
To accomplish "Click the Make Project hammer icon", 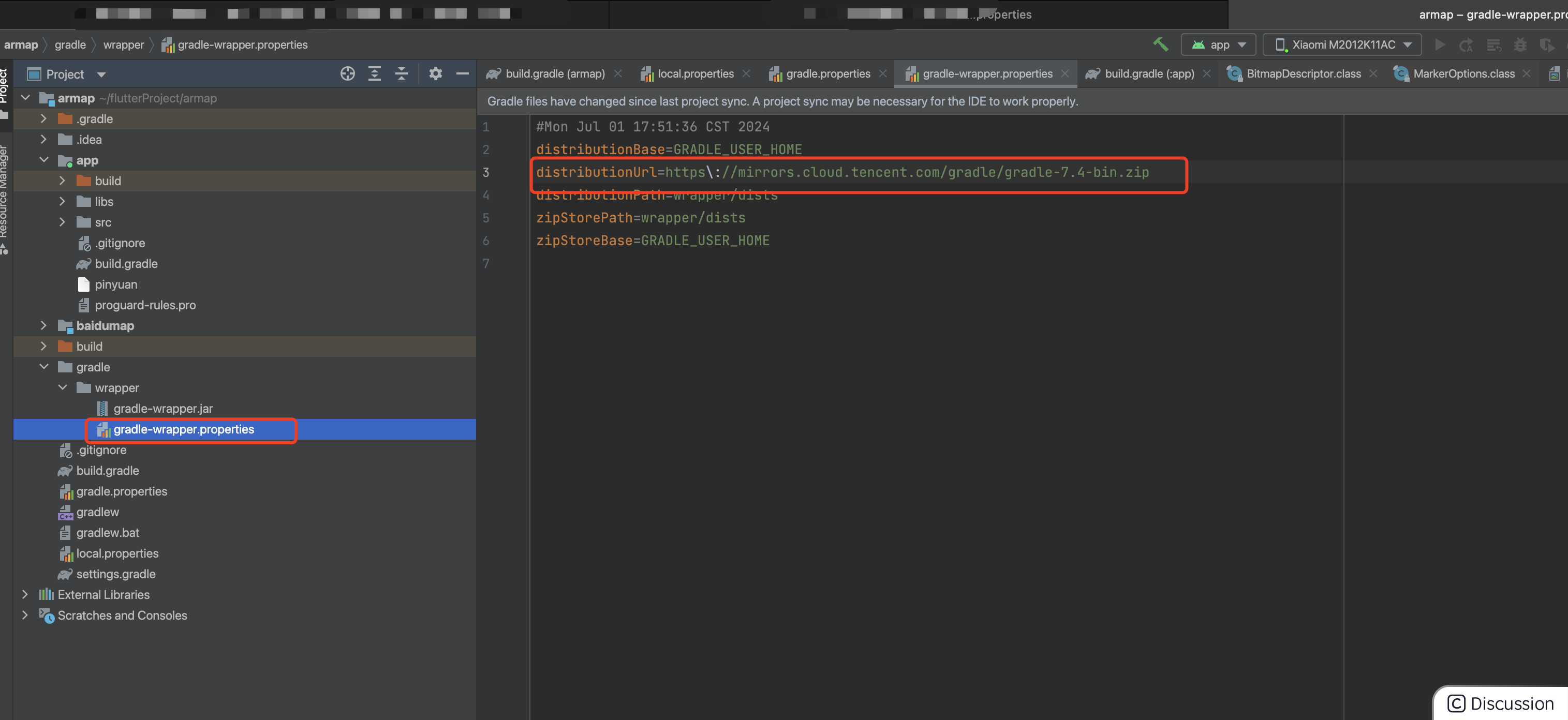I will (1161, 44).
